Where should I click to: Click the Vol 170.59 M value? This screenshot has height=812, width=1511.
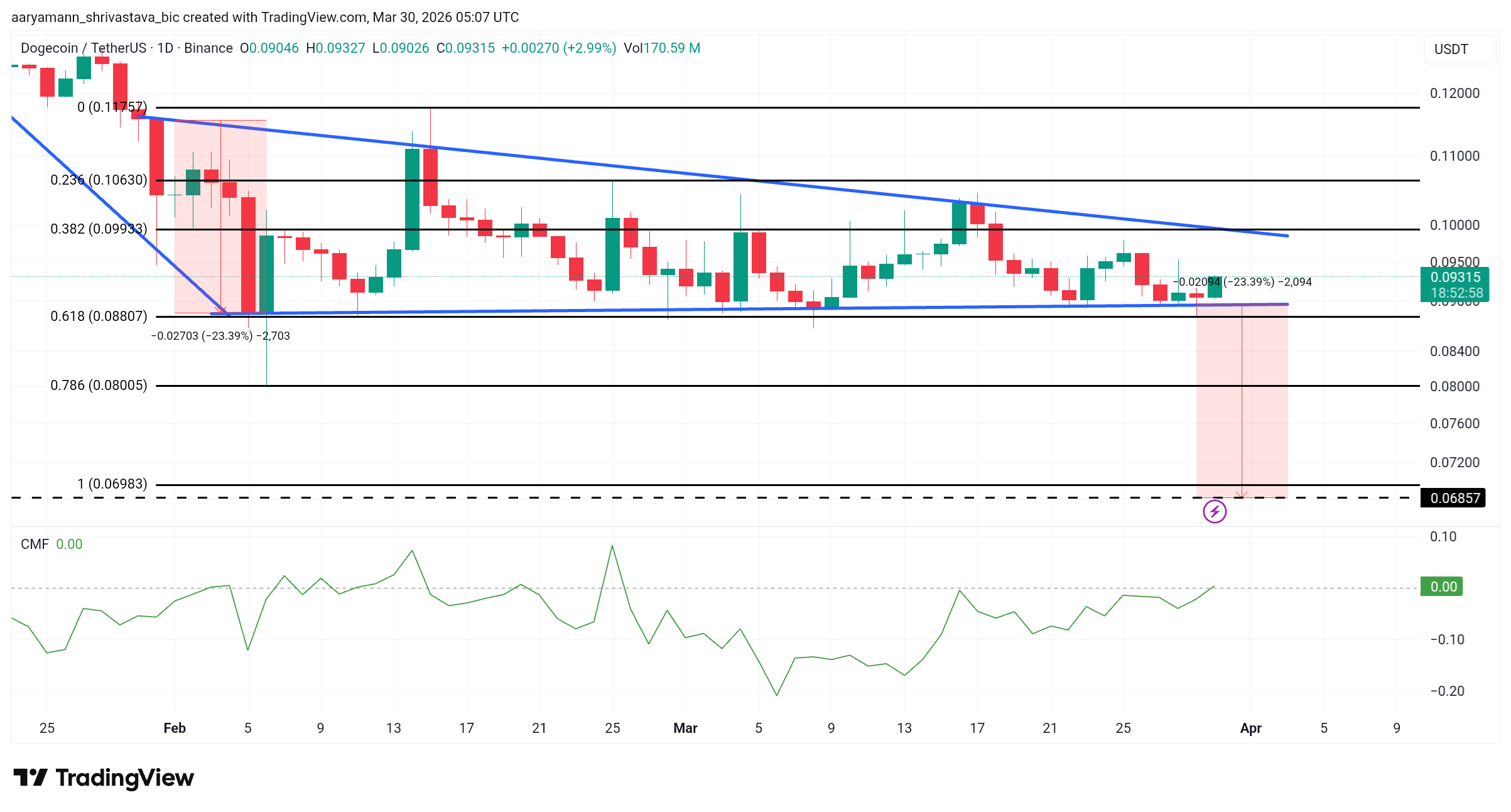pyautogui.click(x=663, y=48)
